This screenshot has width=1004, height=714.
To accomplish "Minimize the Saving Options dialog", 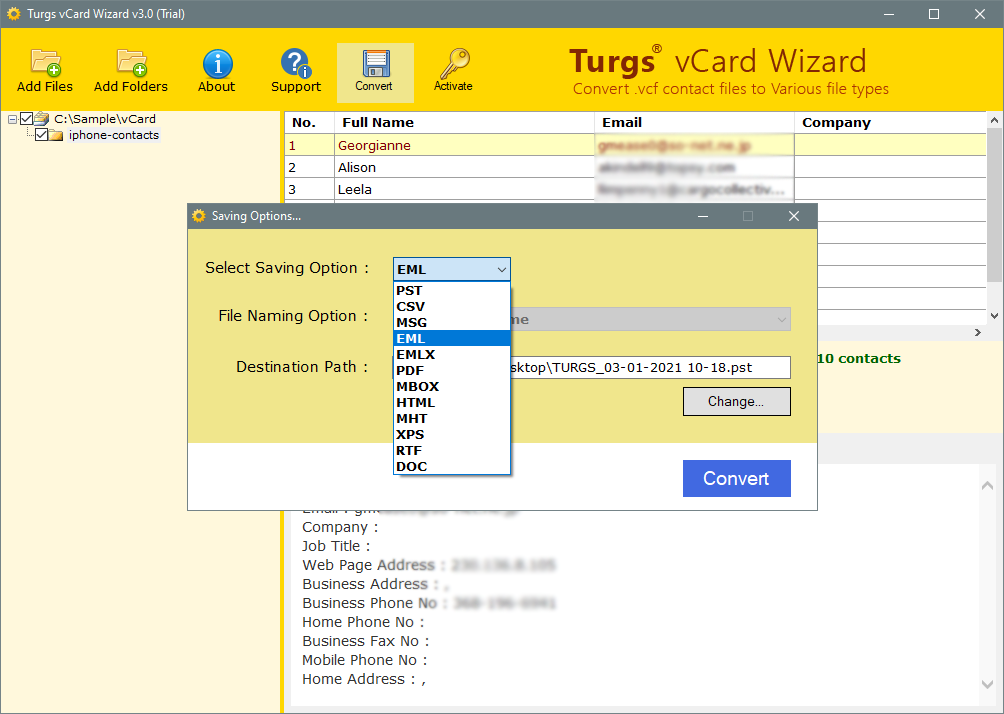I will click(703, 216).
